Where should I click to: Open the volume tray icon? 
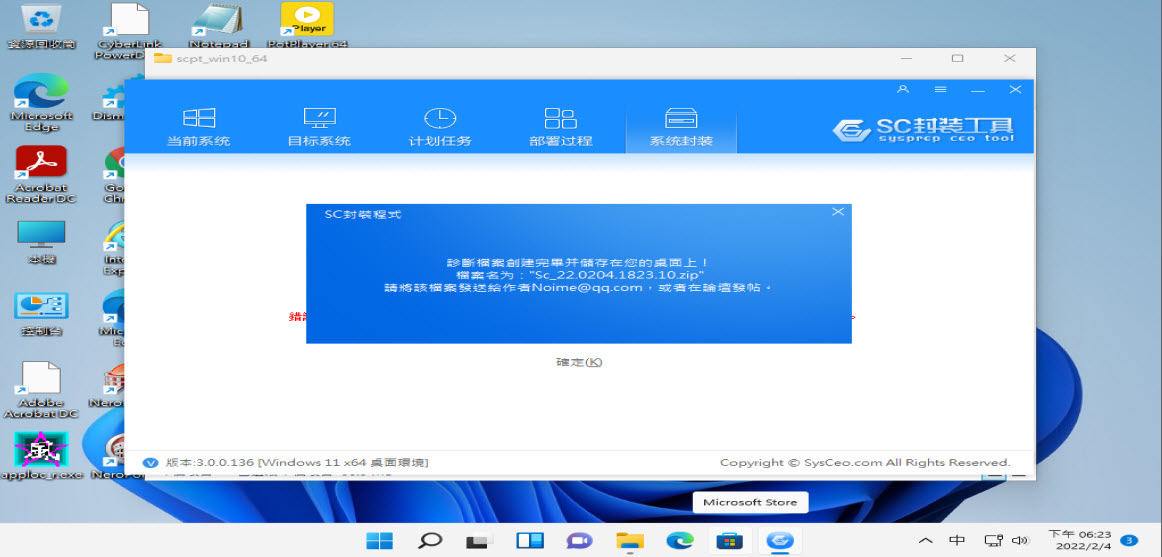1020,540
